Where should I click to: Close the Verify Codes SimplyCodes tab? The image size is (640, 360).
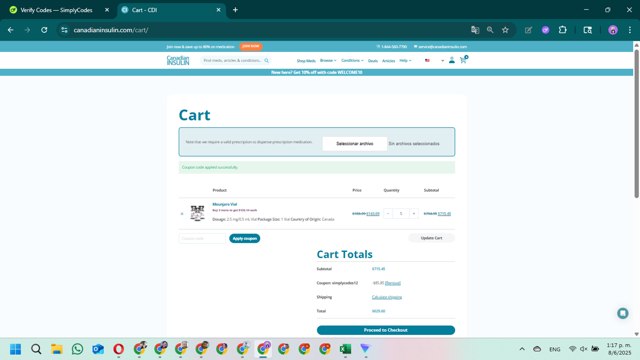(x=107, y=10)
